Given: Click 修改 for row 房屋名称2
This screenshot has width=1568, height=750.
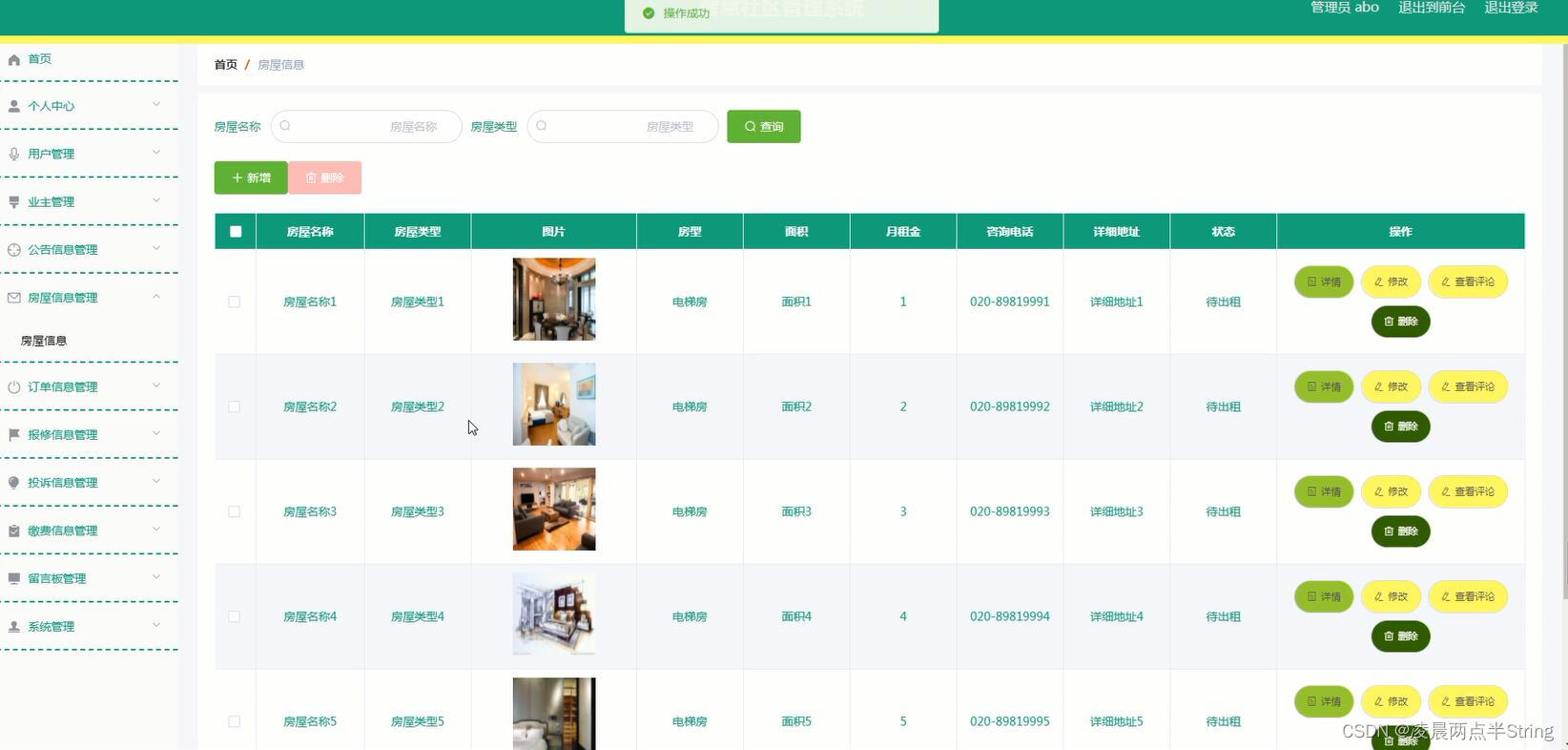Looking at the screenshot, I should point(1392,386).
